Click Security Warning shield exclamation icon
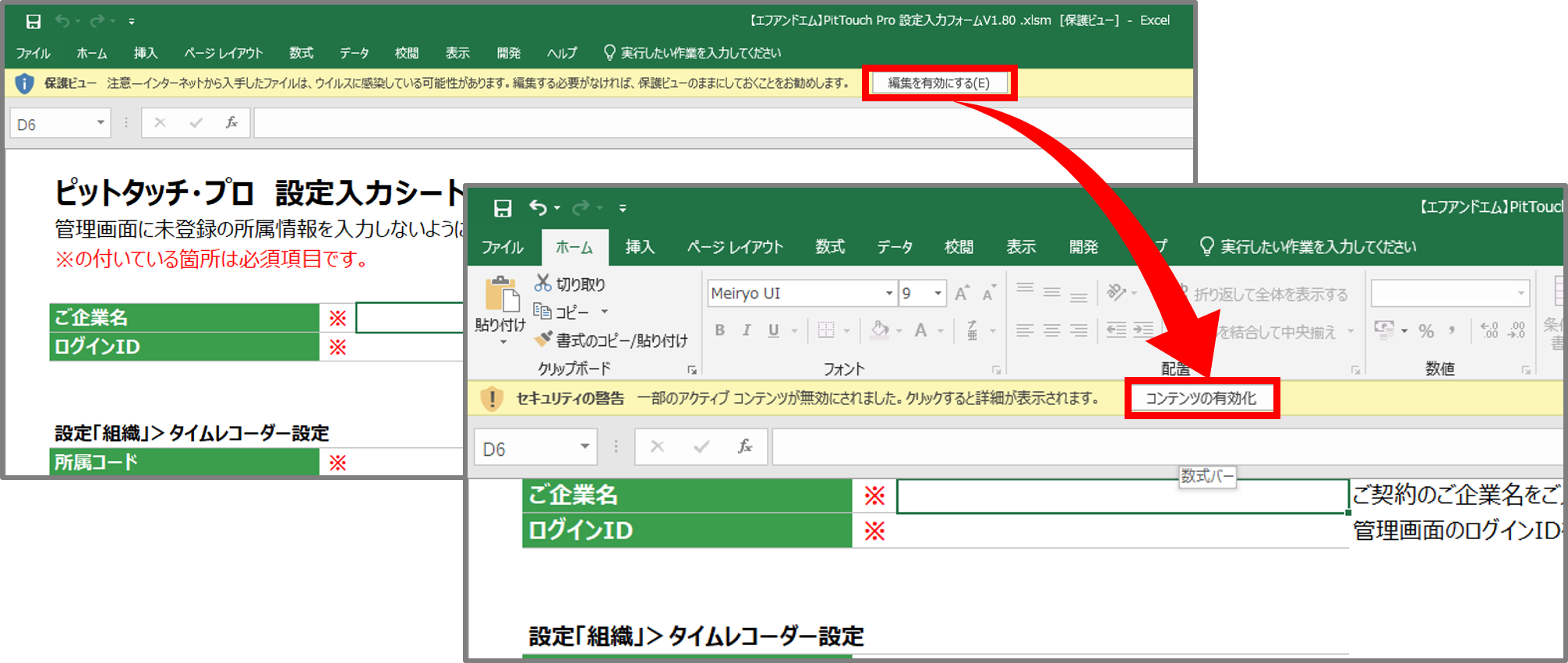Screen dimensions: 1568x663 pos(492,398)
